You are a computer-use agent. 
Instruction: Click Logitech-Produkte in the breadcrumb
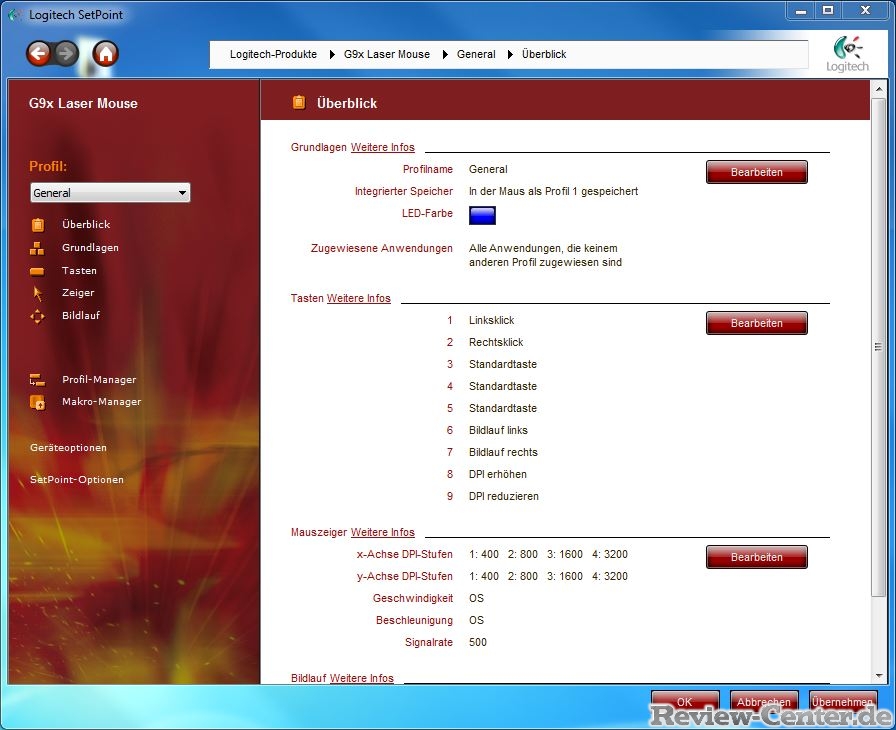pyautogui.click(x=273, y=54)
